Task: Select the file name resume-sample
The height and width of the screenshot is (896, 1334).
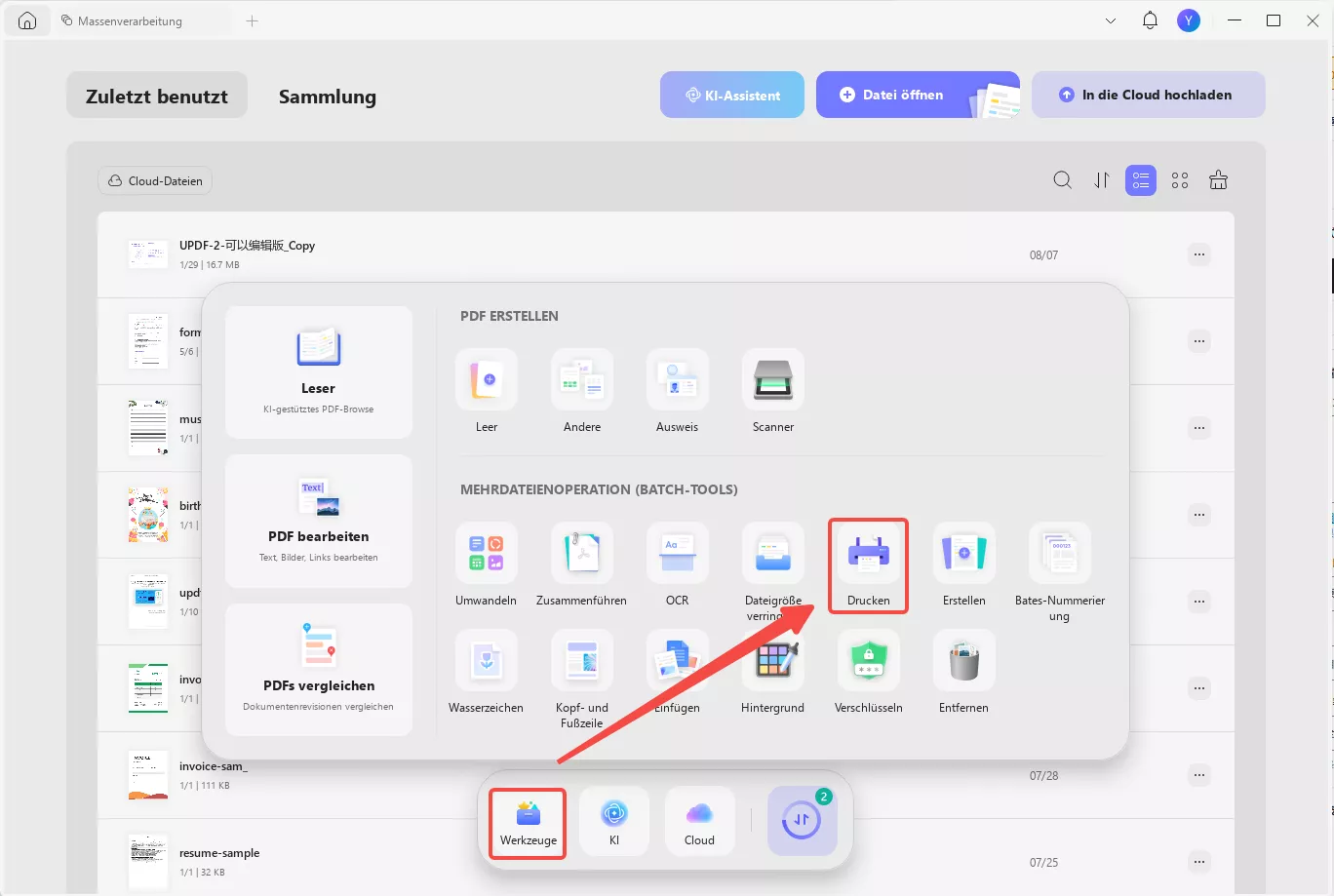Action: tap(219, 853)
